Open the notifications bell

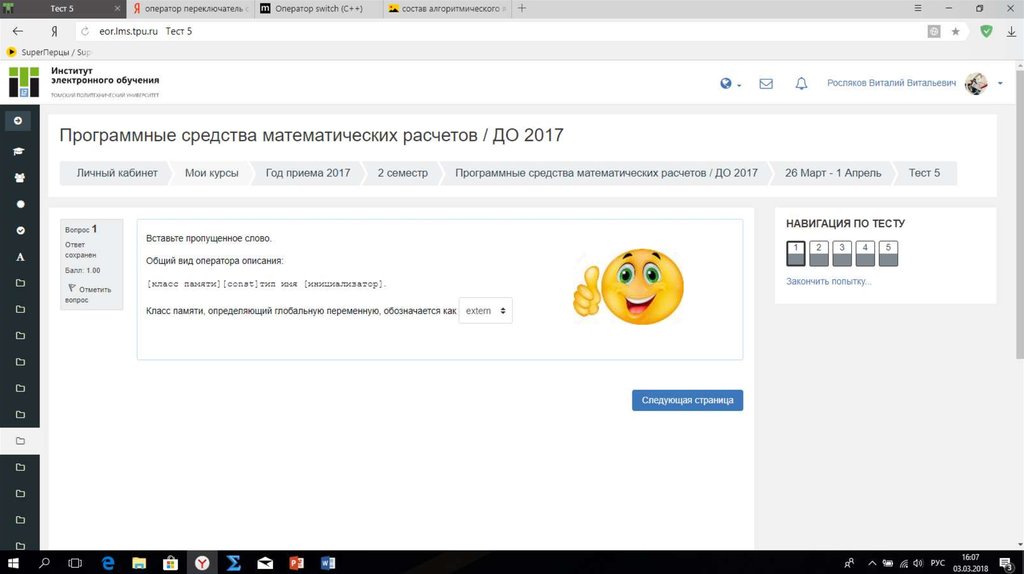tap(801, 84)
